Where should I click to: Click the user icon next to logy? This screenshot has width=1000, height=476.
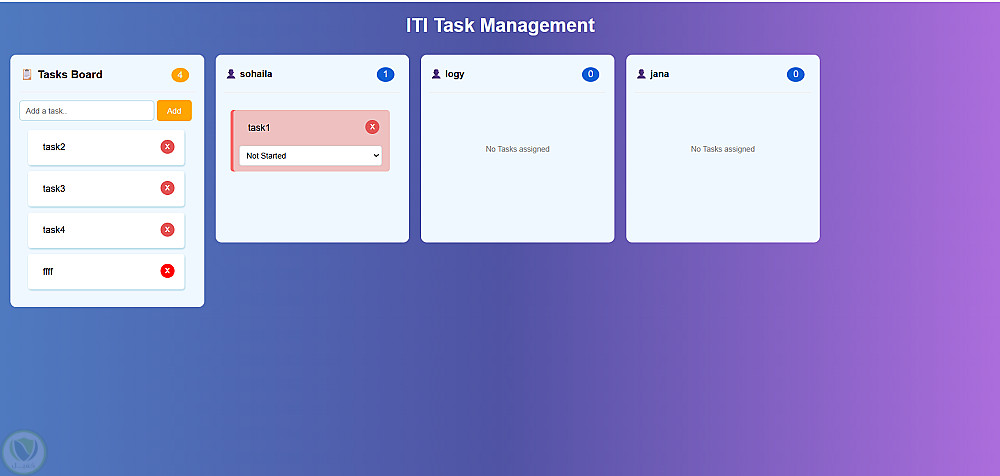pos(436,74)
